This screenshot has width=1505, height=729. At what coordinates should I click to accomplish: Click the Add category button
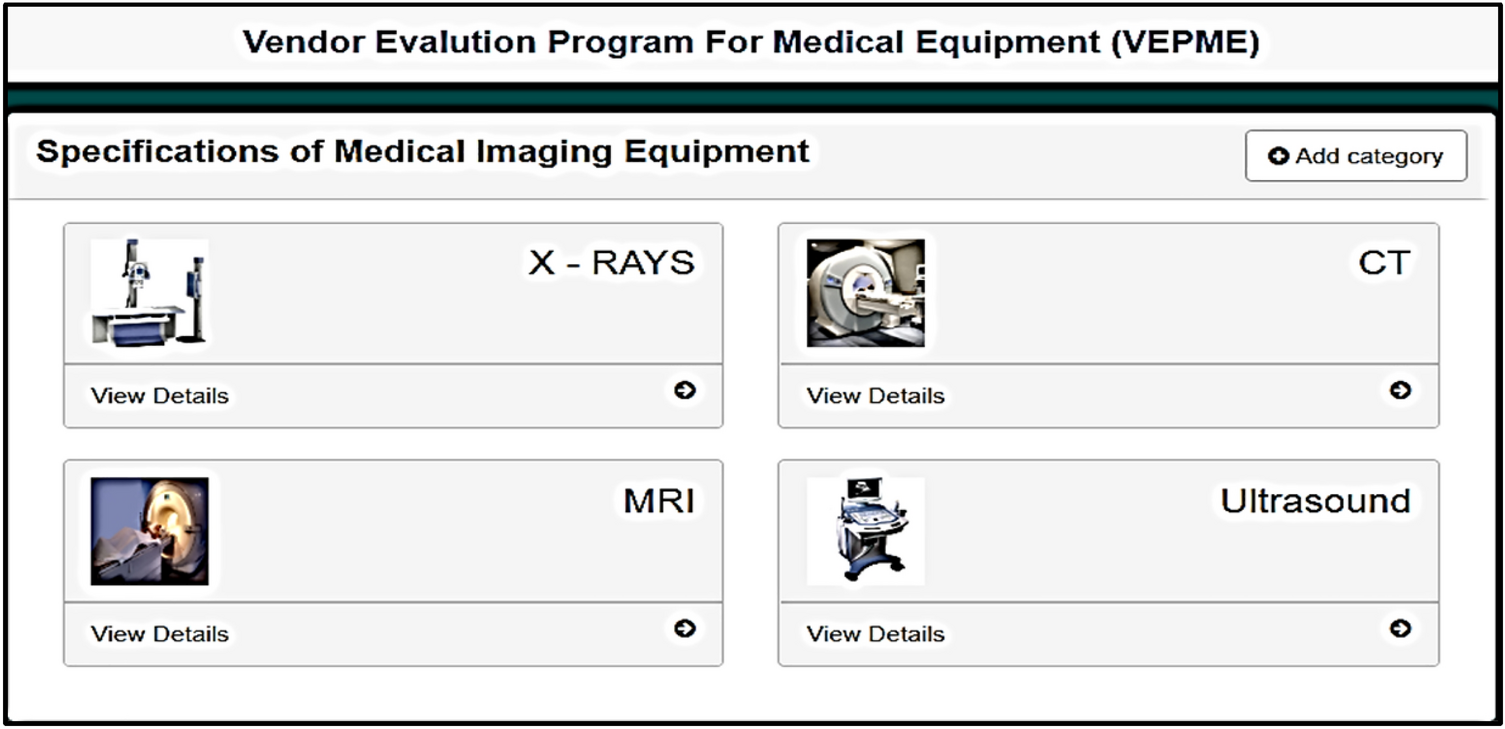point(1354,155)
